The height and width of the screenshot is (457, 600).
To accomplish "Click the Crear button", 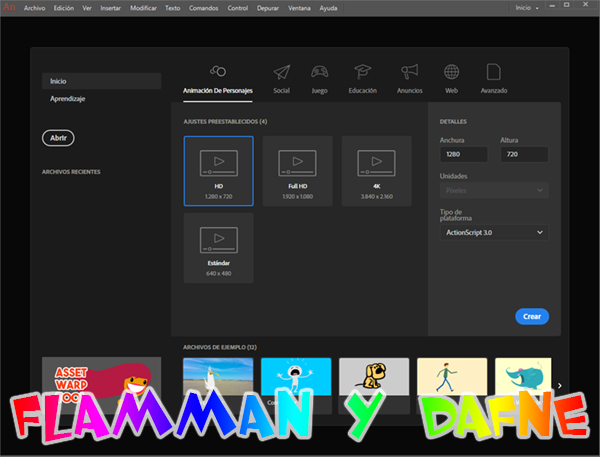I will 532,317.
